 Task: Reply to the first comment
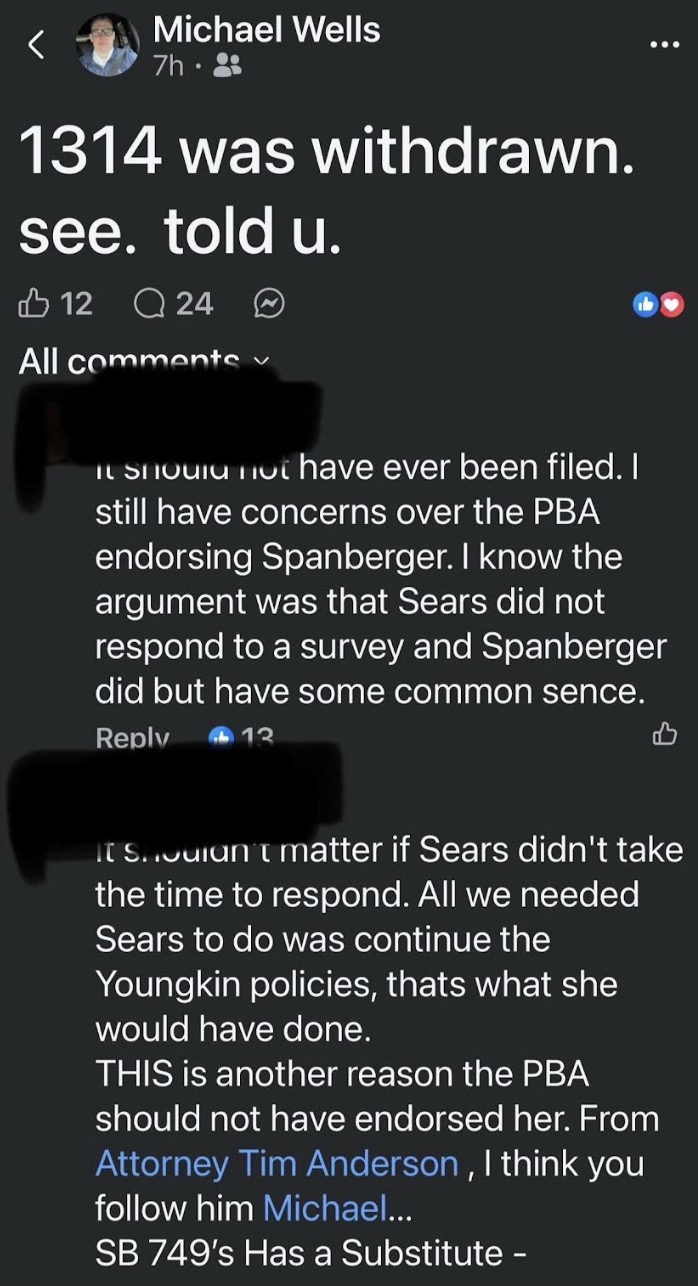coord(132,738)
